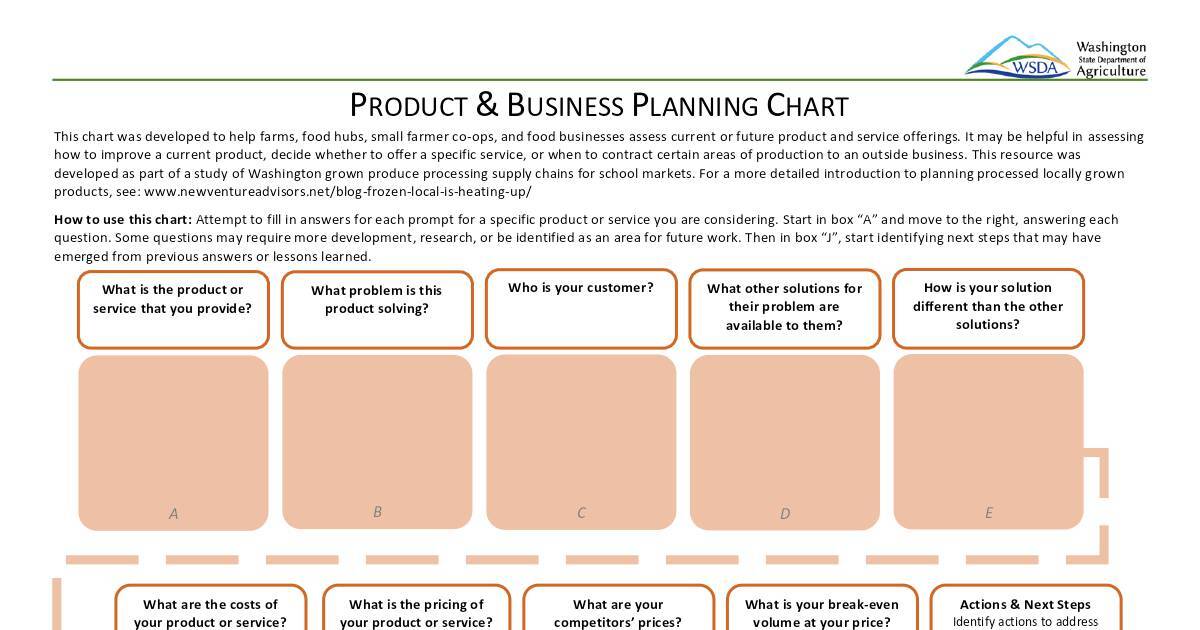Click the 'What other solutions' prompt box

click(785, 308)
